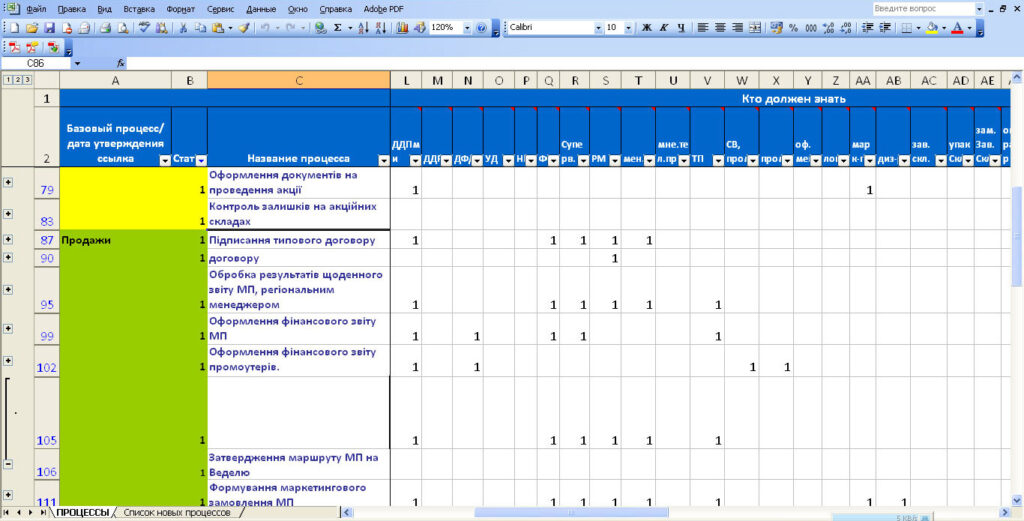This screenshot has height=521, width=1024.
Task: Show outline level 1
Action: 7,80
